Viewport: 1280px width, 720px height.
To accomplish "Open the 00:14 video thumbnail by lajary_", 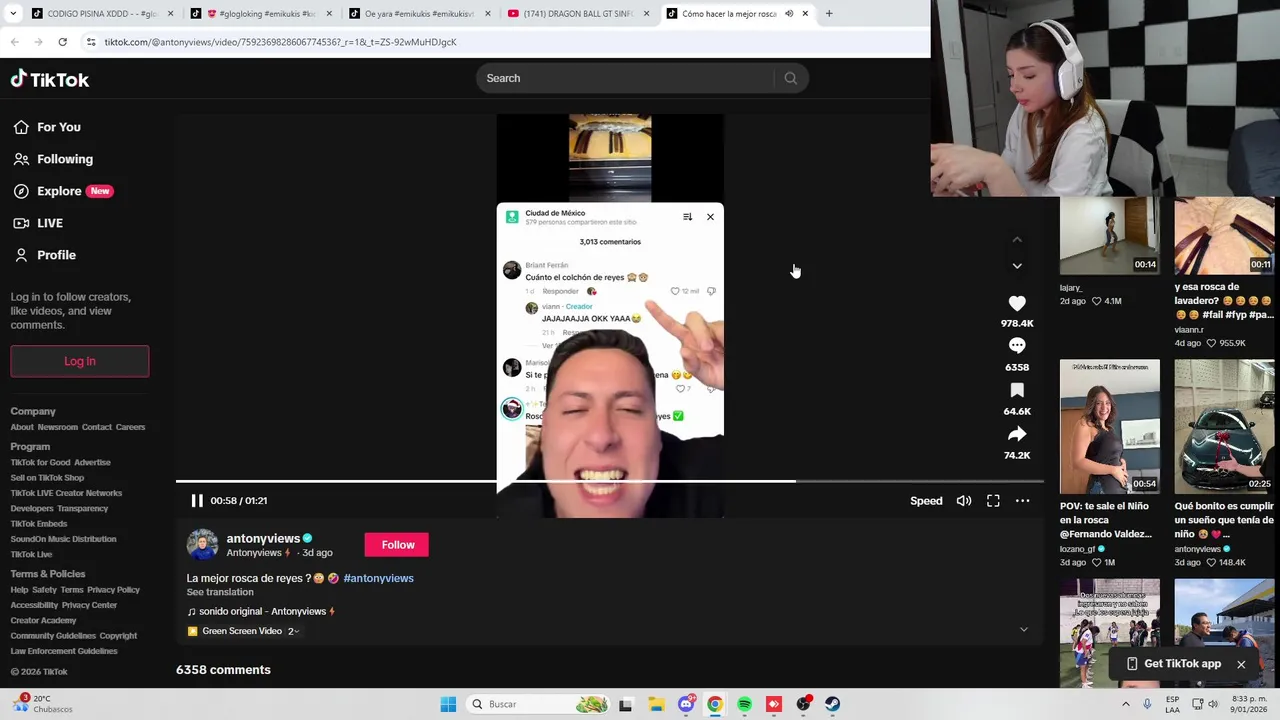I will point(1110,235).
